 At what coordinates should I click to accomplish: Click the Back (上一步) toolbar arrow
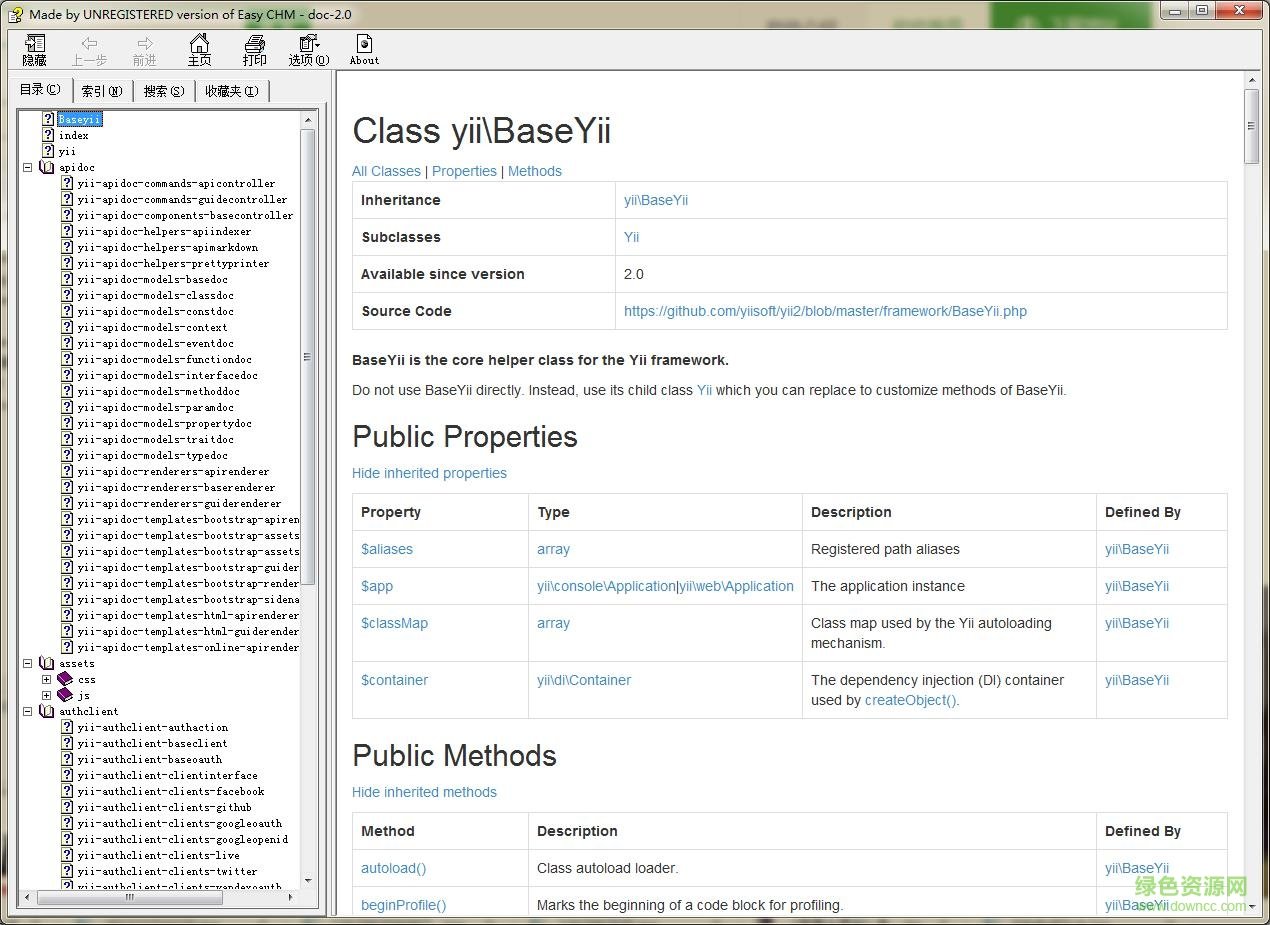(89, 50)
